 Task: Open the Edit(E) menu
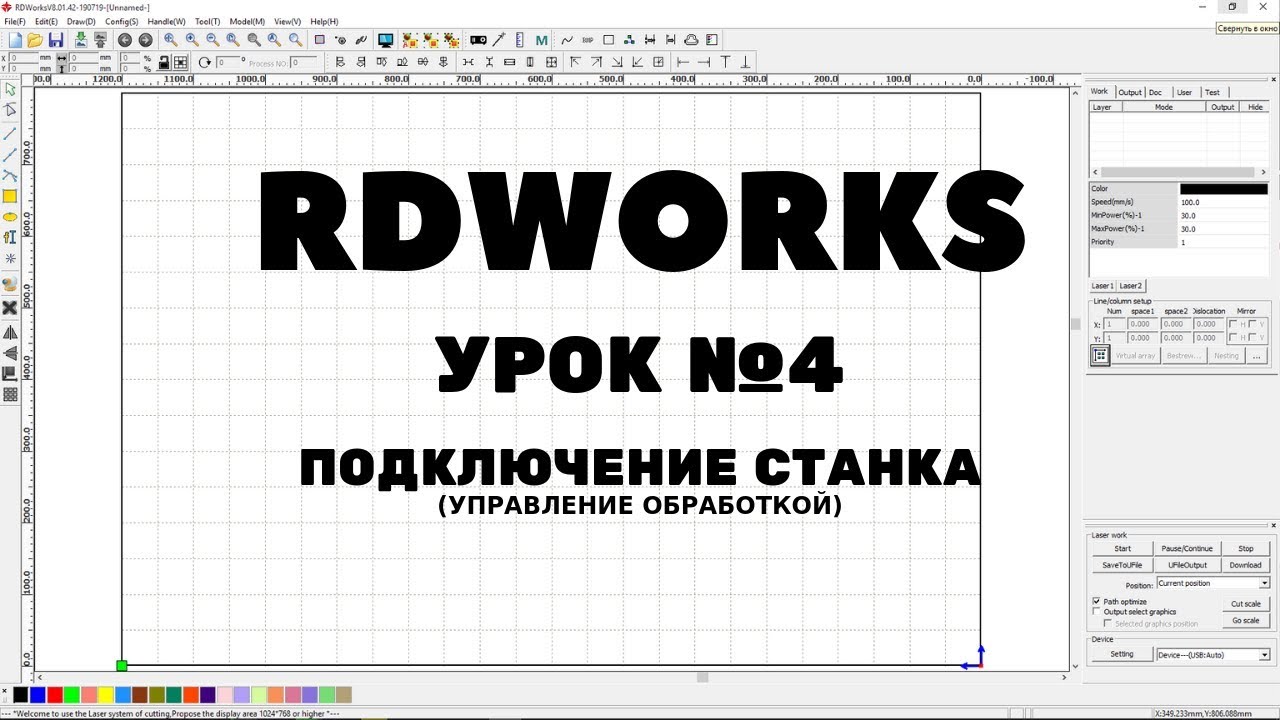point(46,21)
